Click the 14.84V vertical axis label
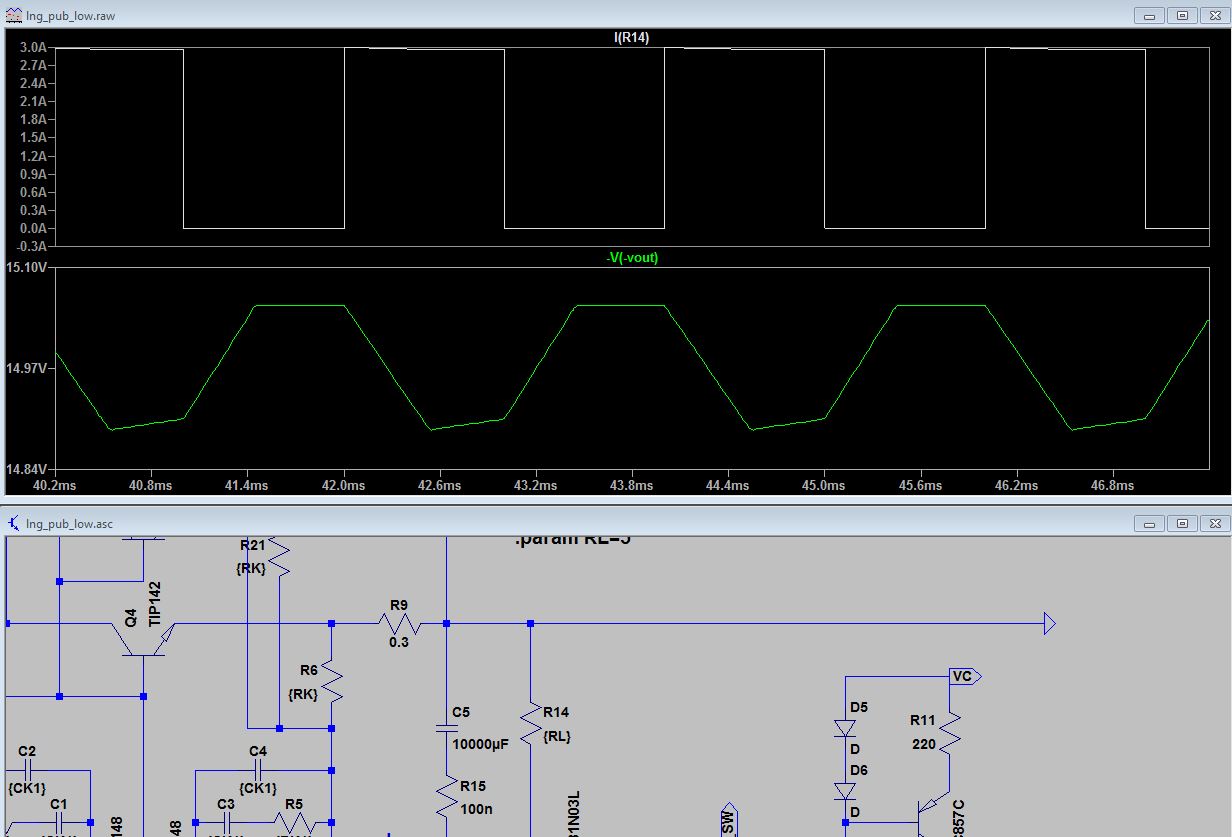Screen dimensions: 1232x837 [x=25, y=468]
